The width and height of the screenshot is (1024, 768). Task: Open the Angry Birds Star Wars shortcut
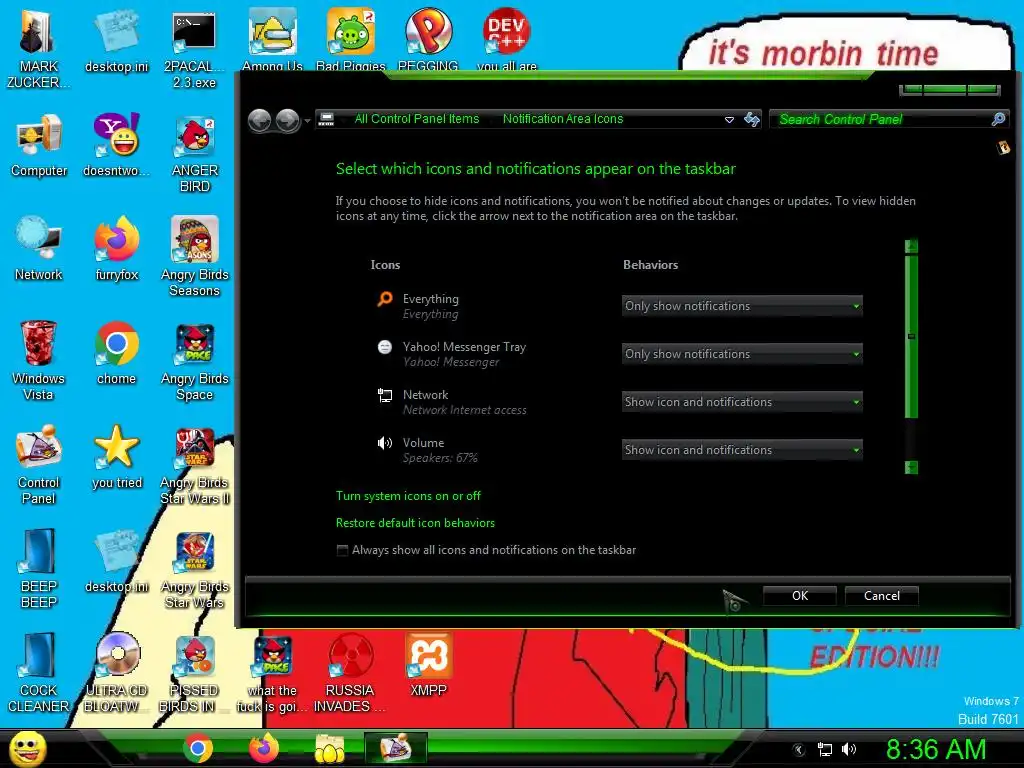click(194, 569)
